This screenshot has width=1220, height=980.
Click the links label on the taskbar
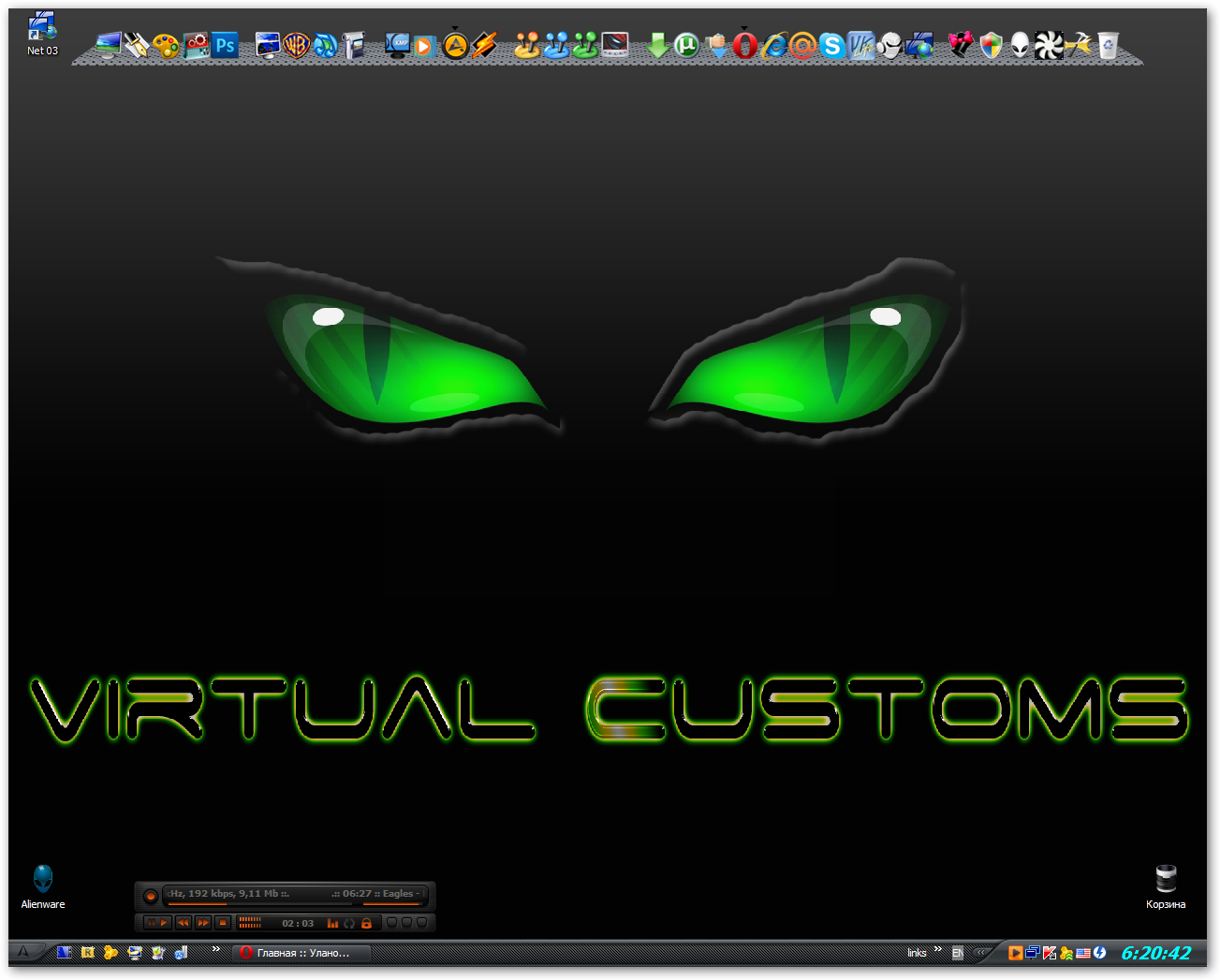pyautogui.click(x=916, y=952)
